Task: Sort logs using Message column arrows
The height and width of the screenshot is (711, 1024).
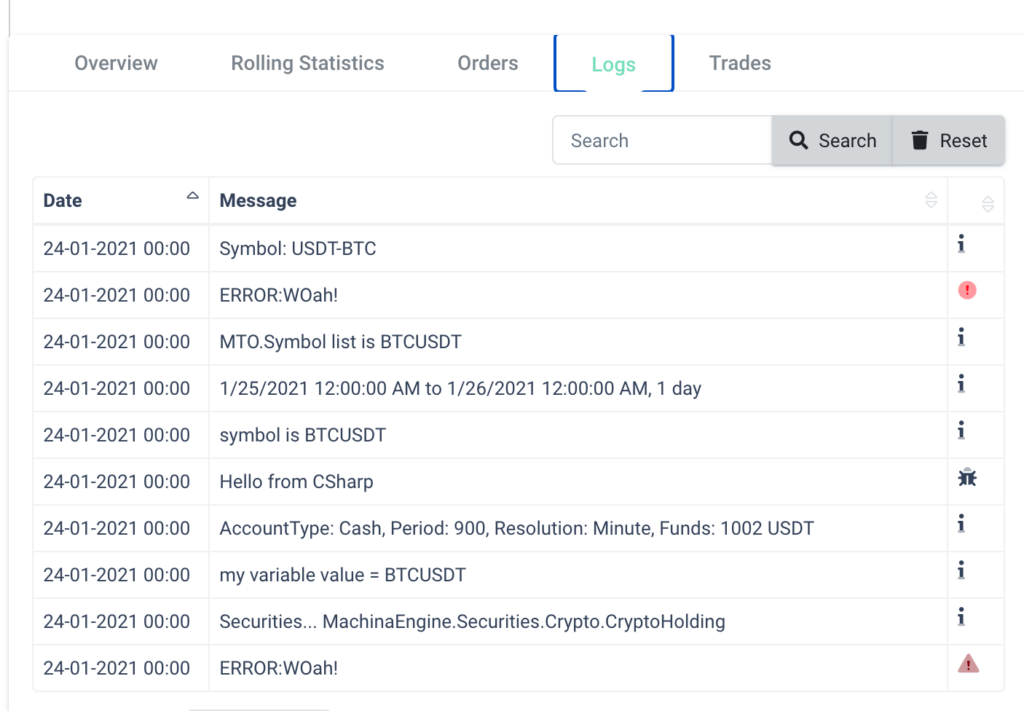Action: click(931, 200)
